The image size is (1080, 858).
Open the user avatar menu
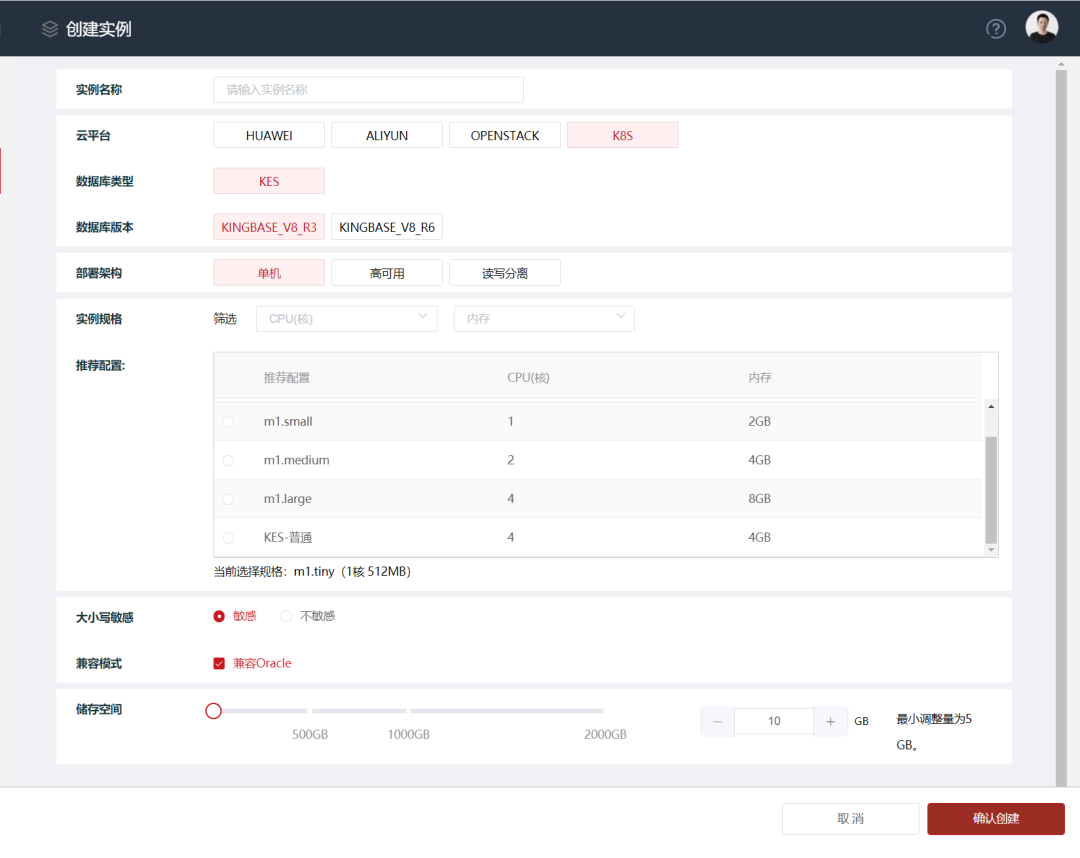pos(1041,28)
